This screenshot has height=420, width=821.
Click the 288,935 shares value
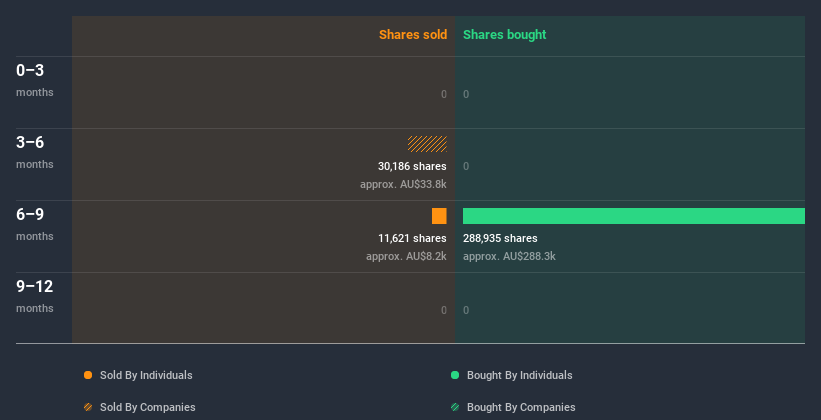(x=500, y=238)
